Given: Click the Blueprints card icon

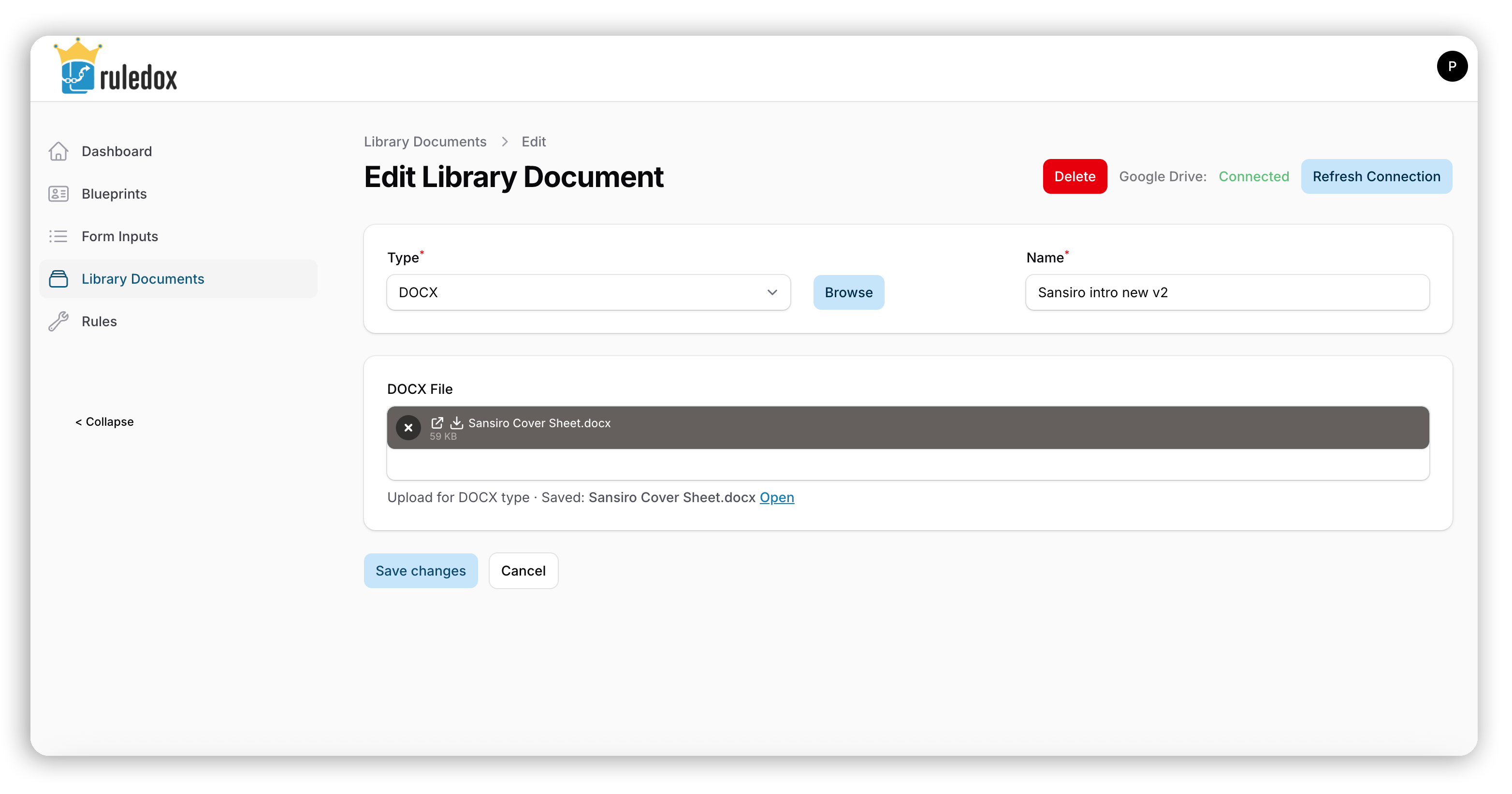Looking at the screenshot, I should point(58,194).
